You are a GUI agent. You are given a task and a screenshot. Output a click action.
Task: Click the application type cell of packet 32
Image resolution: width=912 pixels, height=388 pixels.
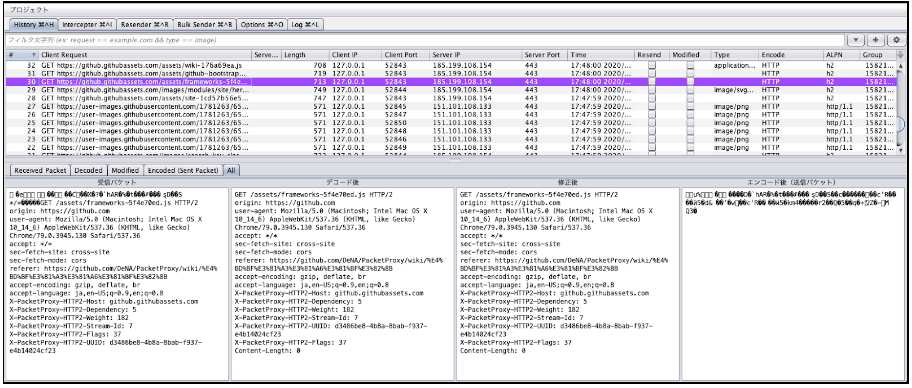pyautogui.click(x=735, y=66)
